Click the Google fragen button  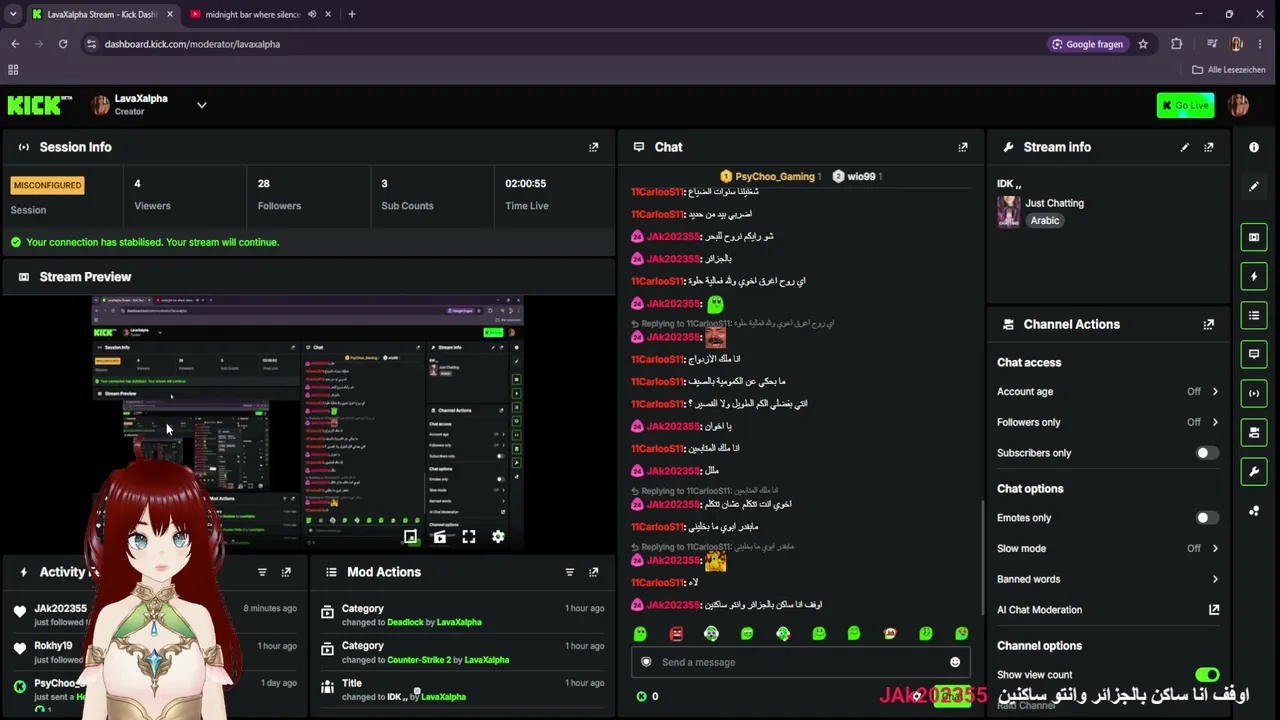[1087, 44]
